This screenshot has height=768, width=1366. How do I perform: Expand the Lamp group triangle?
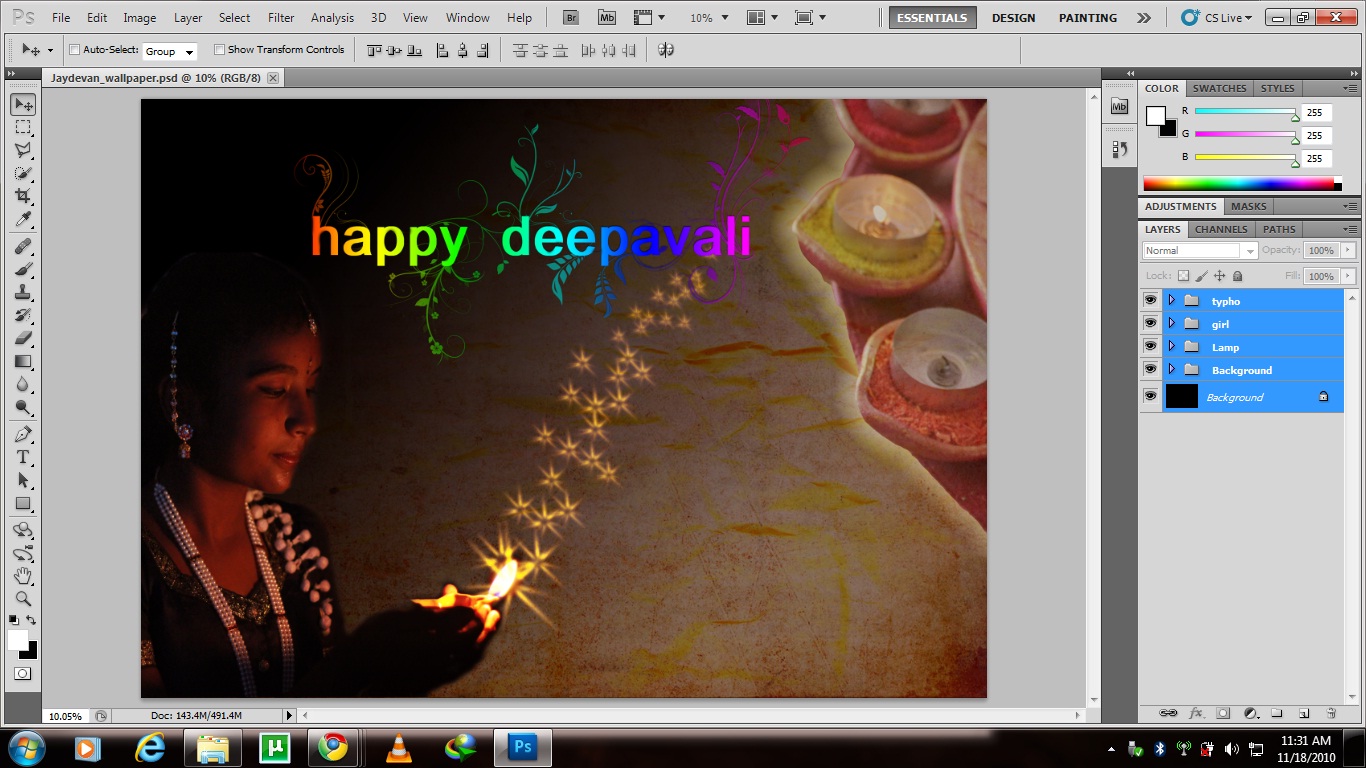(x=1171, y=346)
